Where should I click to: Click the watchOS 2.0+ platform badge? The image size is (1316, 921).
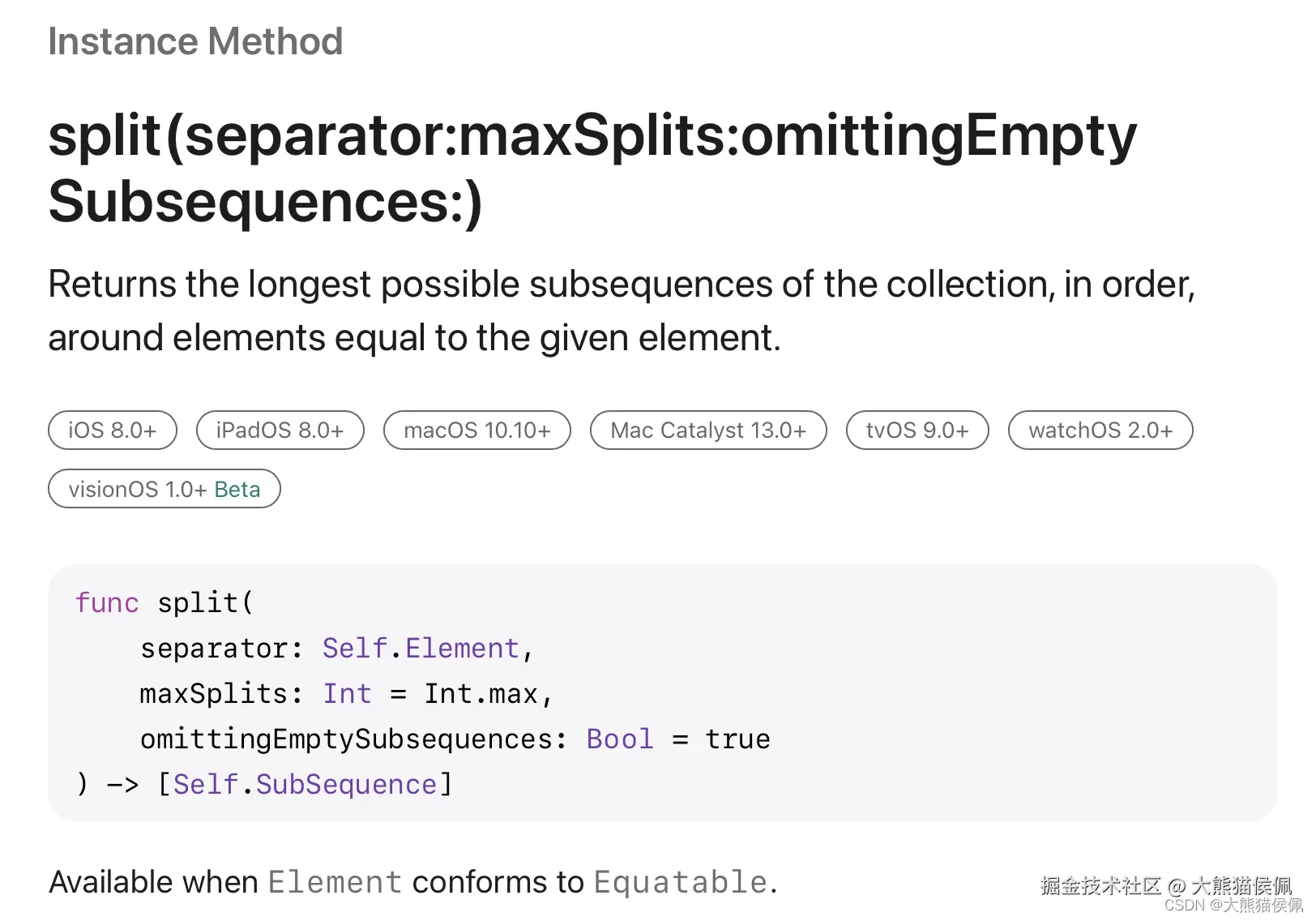(x=1100, y=430)
